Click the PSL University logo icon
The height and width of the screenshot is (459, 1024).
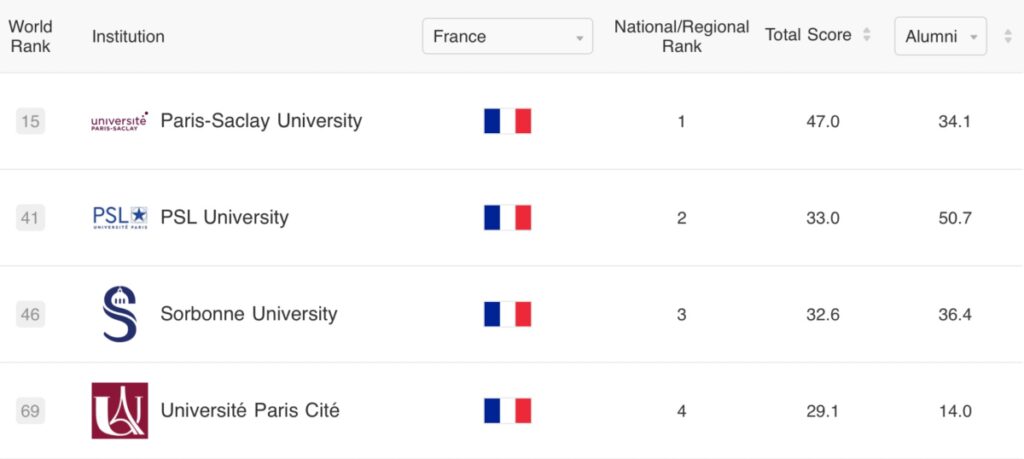120,217
